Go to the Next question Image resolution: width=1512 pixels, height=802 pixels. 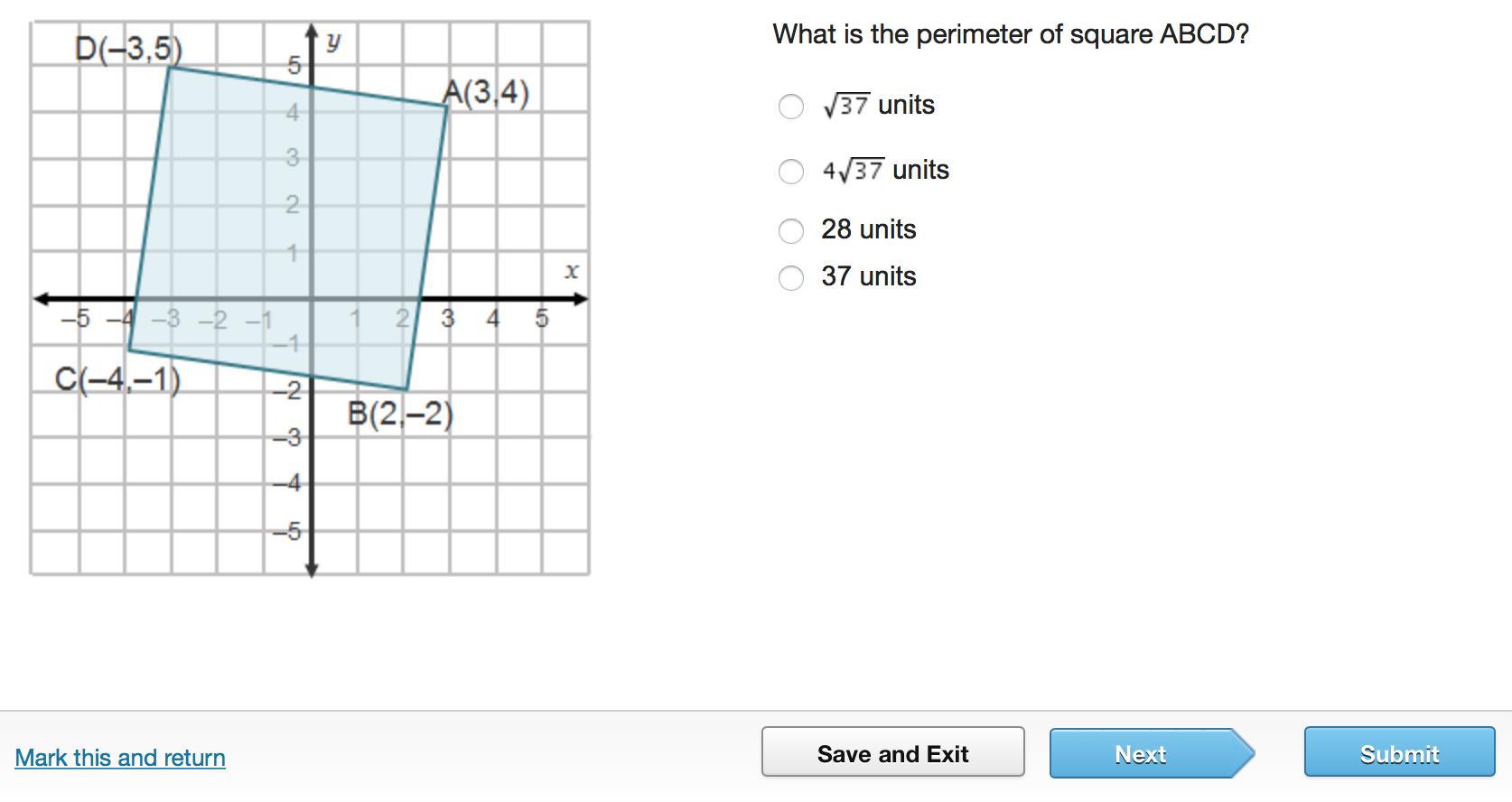pos(1141,753)
